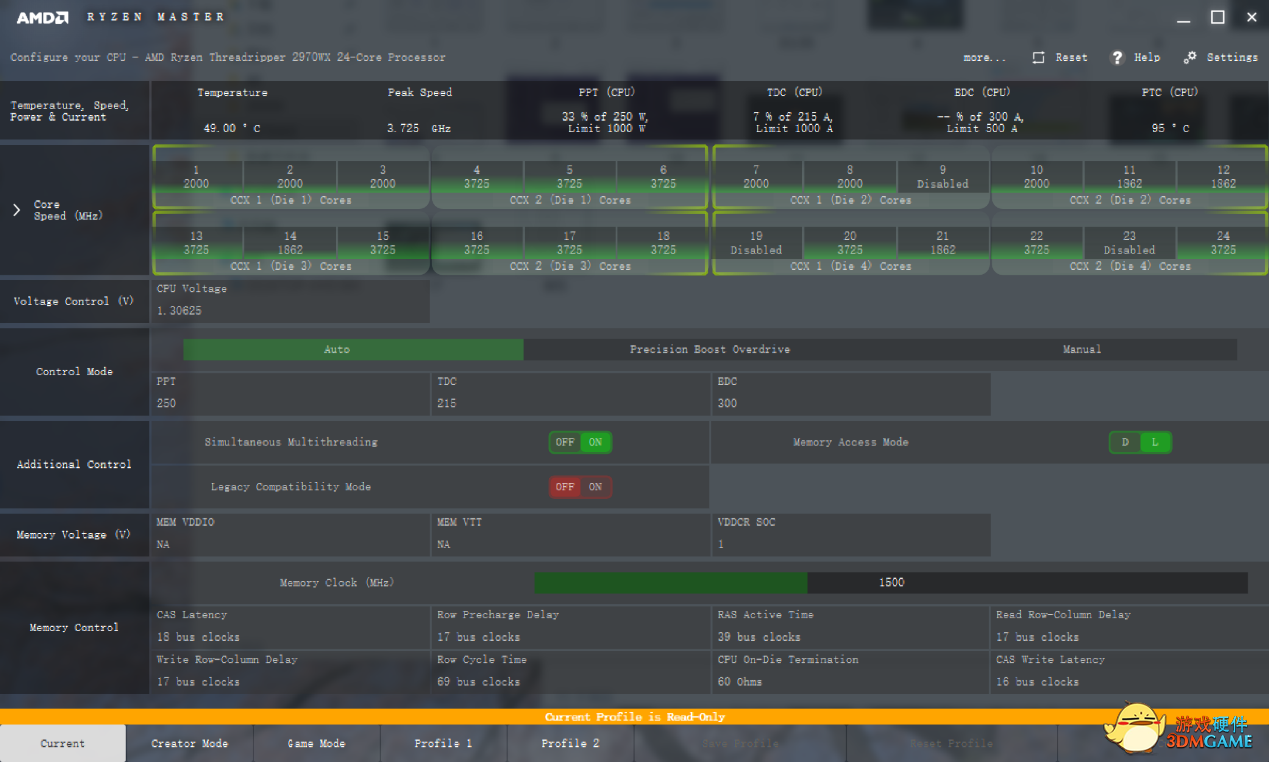Select core 1 speed cell

[x=197, y=177]
